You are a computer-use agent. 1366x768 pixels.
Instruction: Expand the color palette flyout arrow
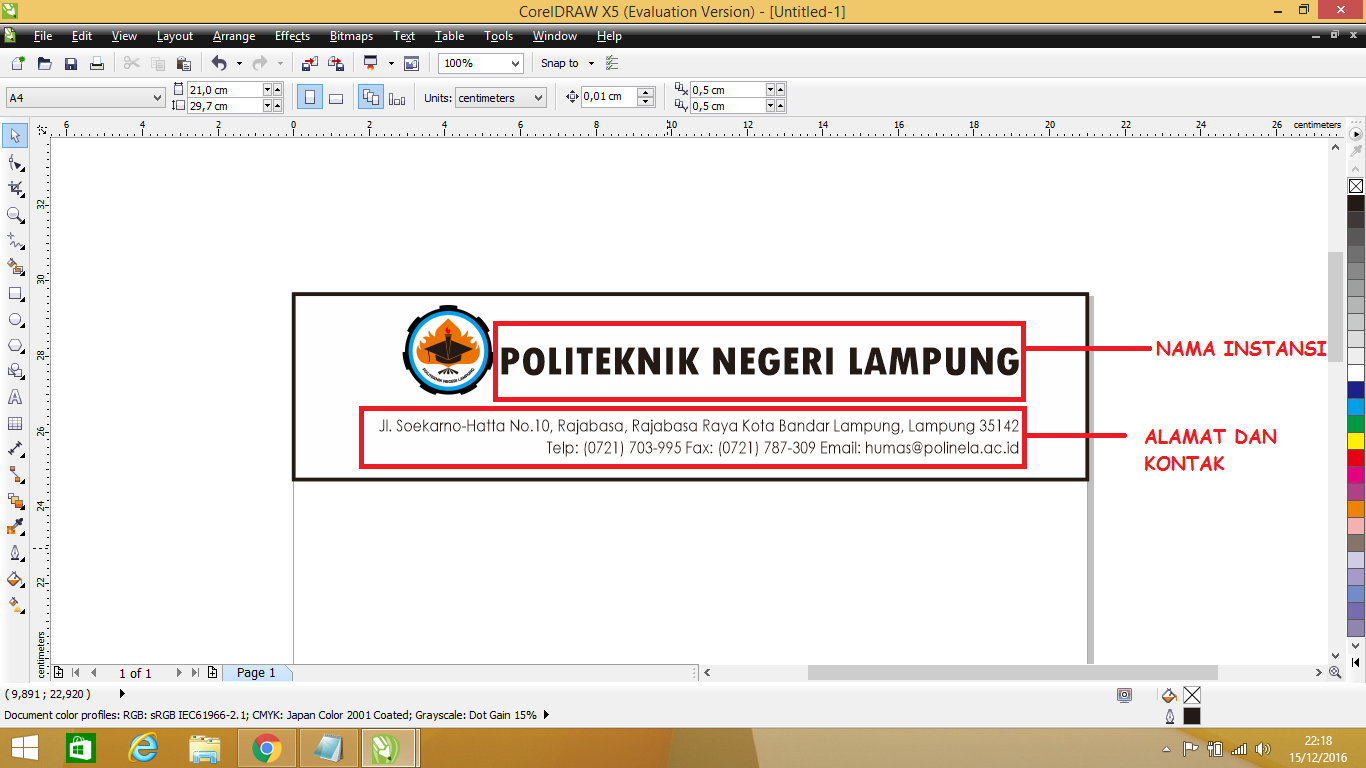tap(1356, 133)
